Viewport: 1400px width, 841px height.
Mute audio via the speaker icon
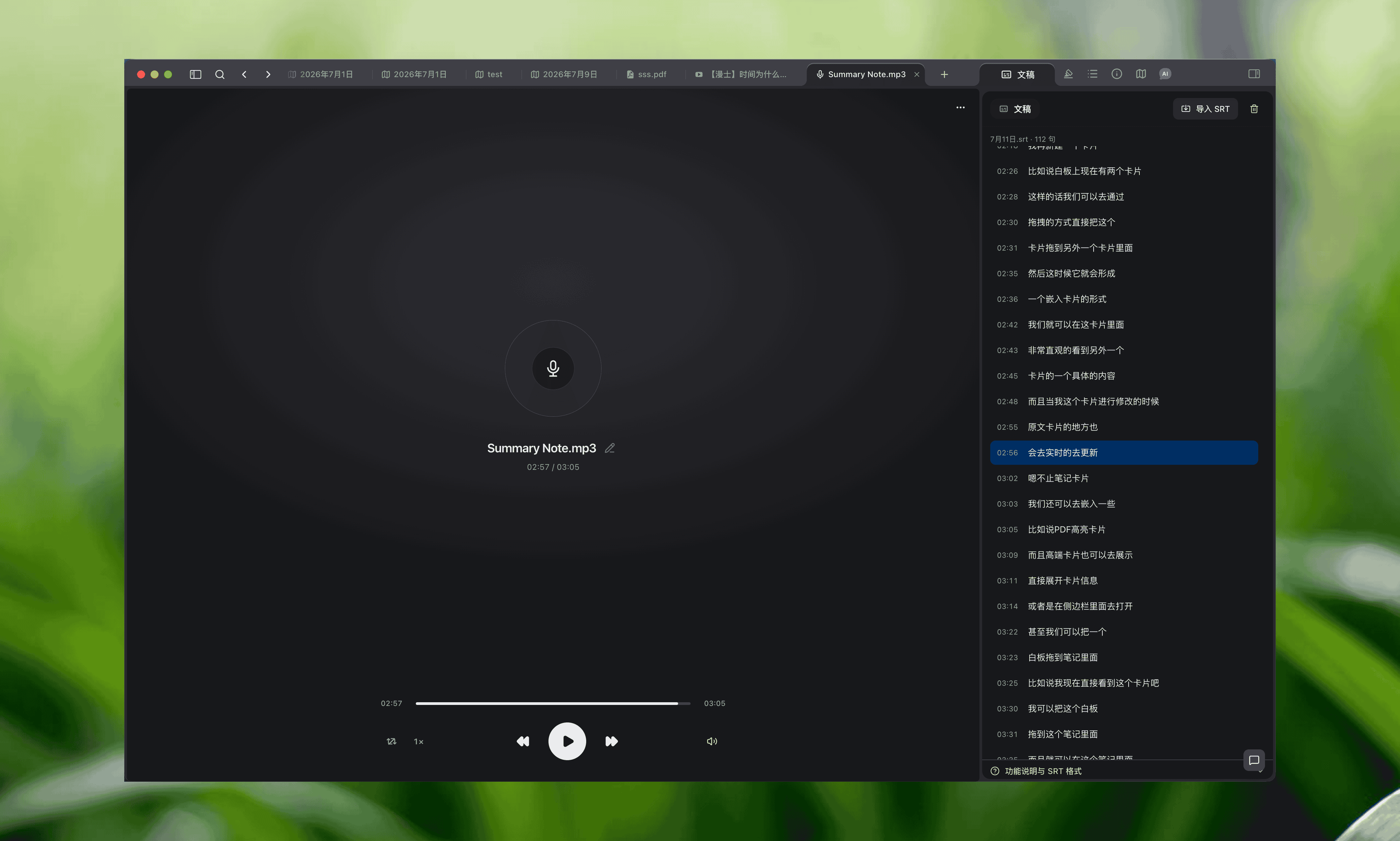click(x=712, y=741)
